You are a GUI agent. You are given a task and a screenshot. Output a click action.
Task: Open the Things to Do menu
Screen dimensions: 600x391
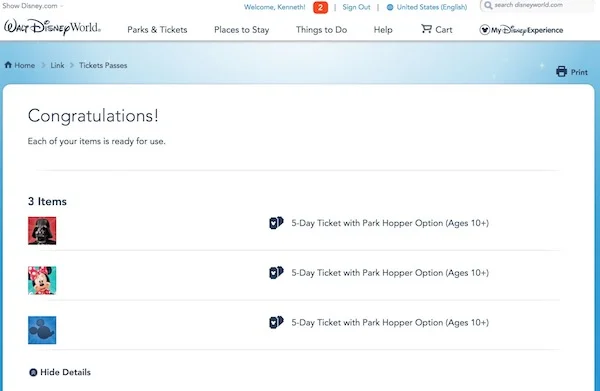[321, 30]
